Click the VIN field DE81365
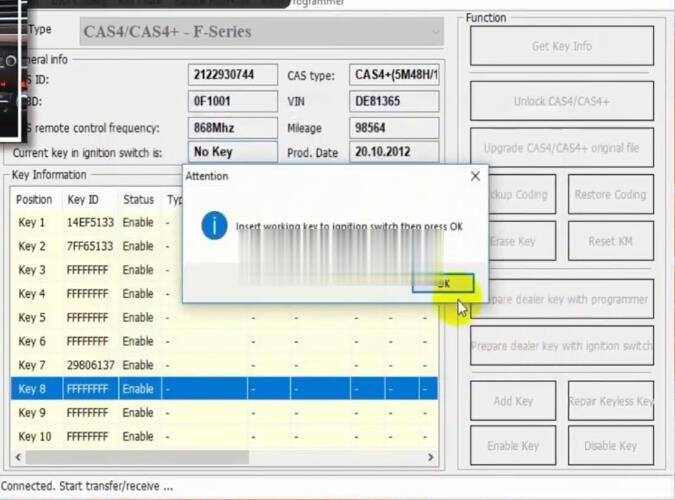Viewport: 675px width, 500px height. pyautogui.click(x=394, y=101)
